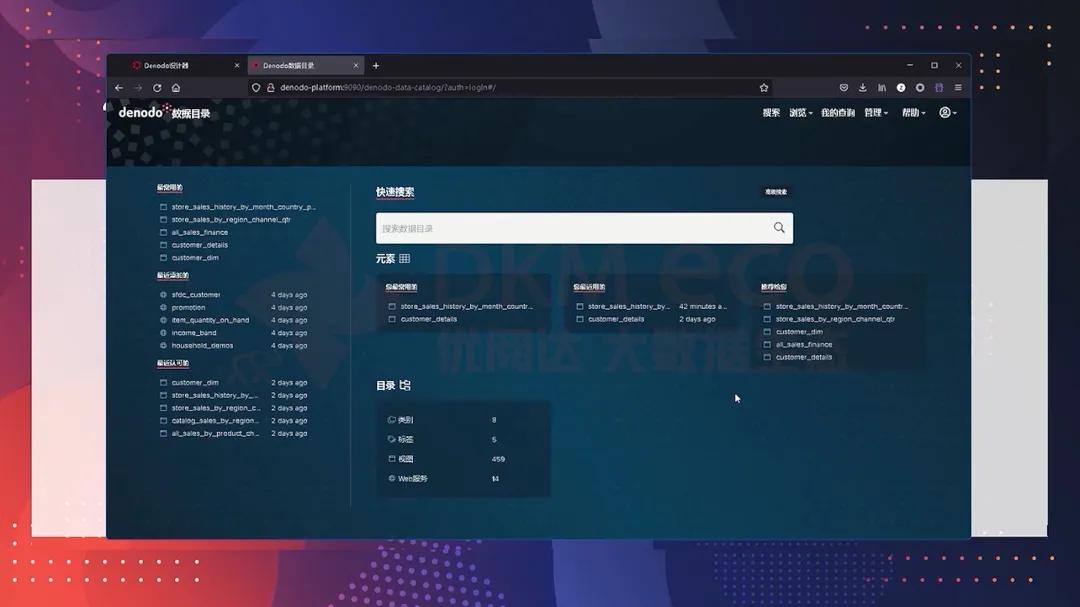
Task: Open the Firefox downloads icon
Action: 863,88
